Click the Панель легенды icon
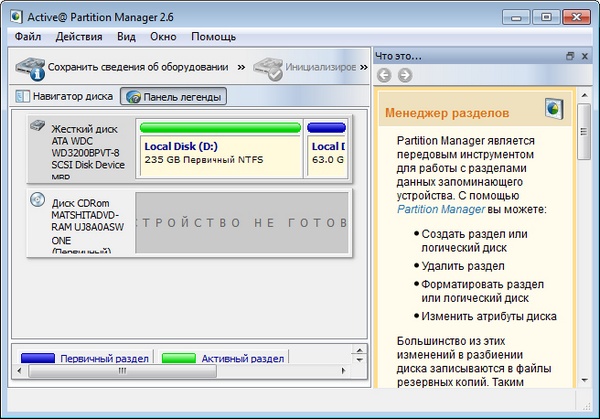This screenshot has height=419, width=600. (x=133, y=97)
